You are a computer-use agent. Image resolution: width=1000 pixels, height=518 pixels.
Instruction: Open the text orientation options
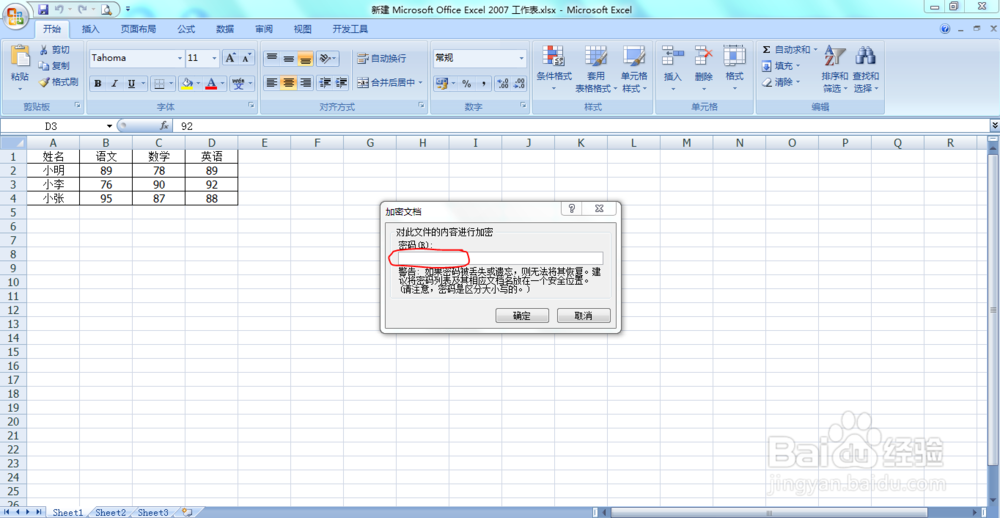click(x=327, y=58)
